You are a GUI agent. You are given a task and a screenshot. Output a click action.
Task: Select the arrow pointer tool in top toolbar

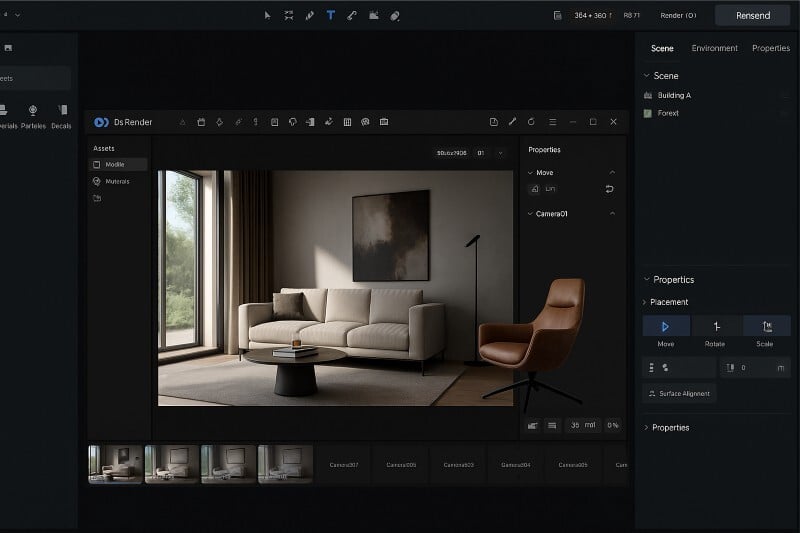click(267, 16)
